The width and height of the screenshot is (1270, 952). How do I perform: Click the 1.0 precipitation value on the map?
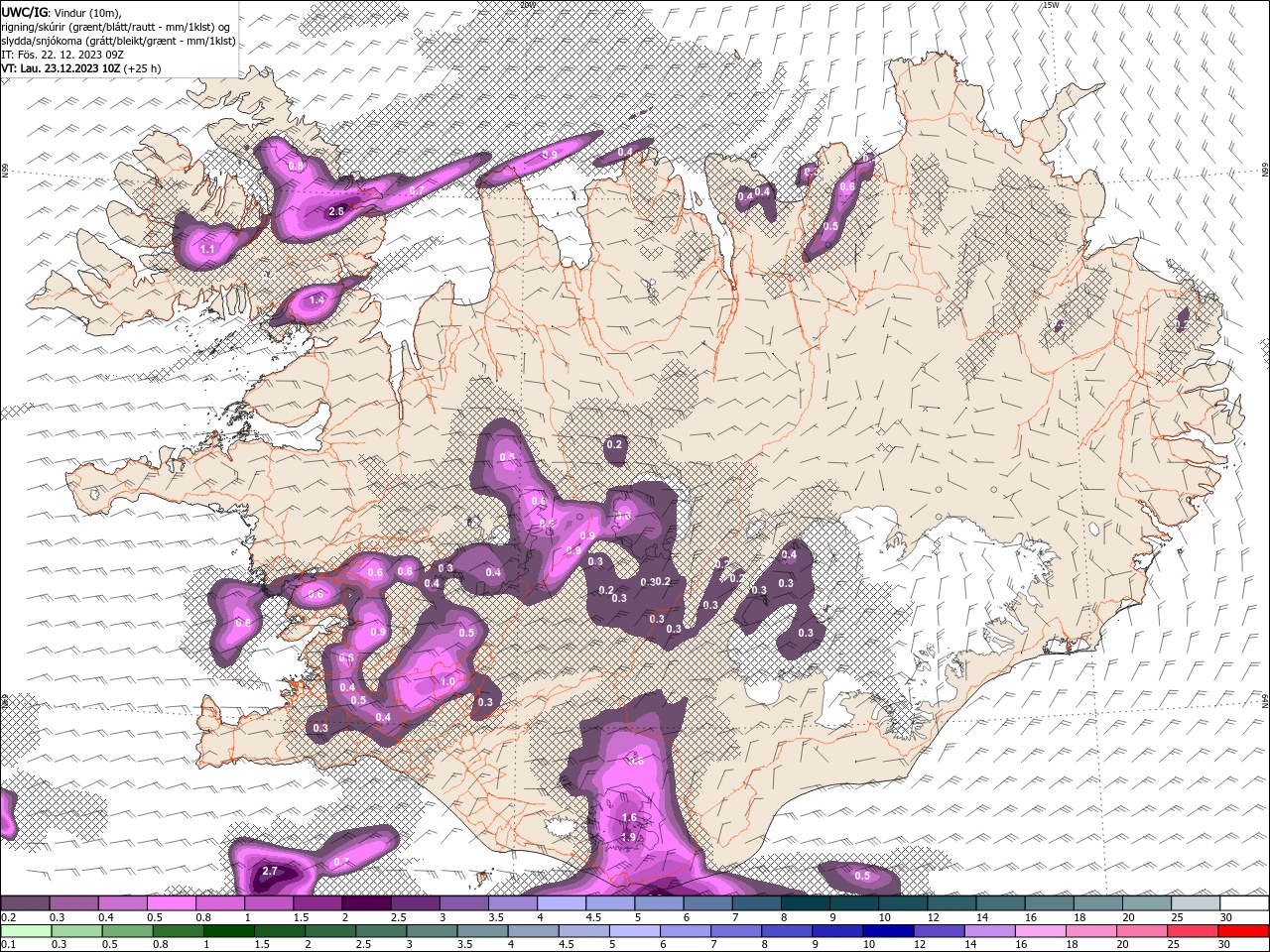(x=447, y=682)
